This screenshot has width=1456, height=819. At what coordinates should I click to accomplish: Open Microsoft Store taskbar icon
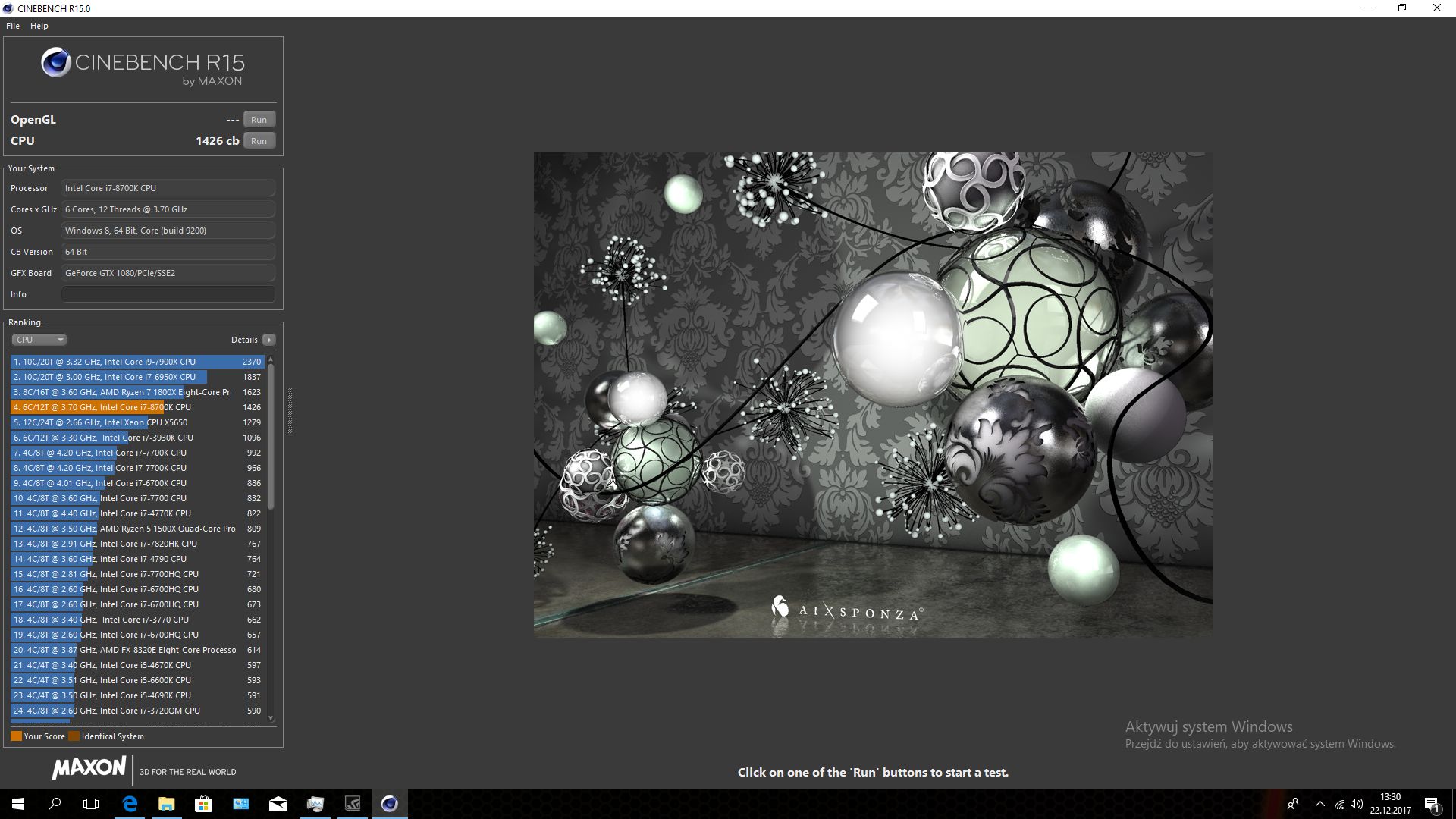pyautogui.click(x=203, y=804)
